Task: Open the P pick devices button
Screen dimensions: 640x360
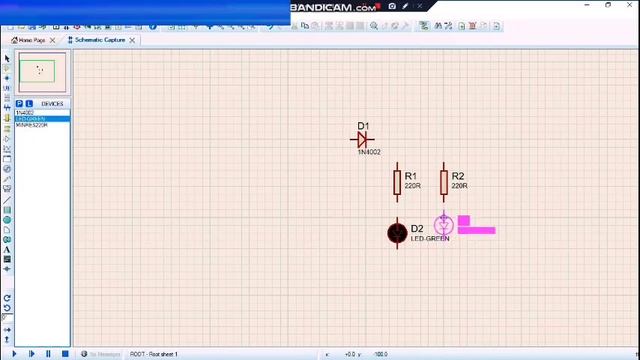Action: pyautogui.click(x=19, y=104)
